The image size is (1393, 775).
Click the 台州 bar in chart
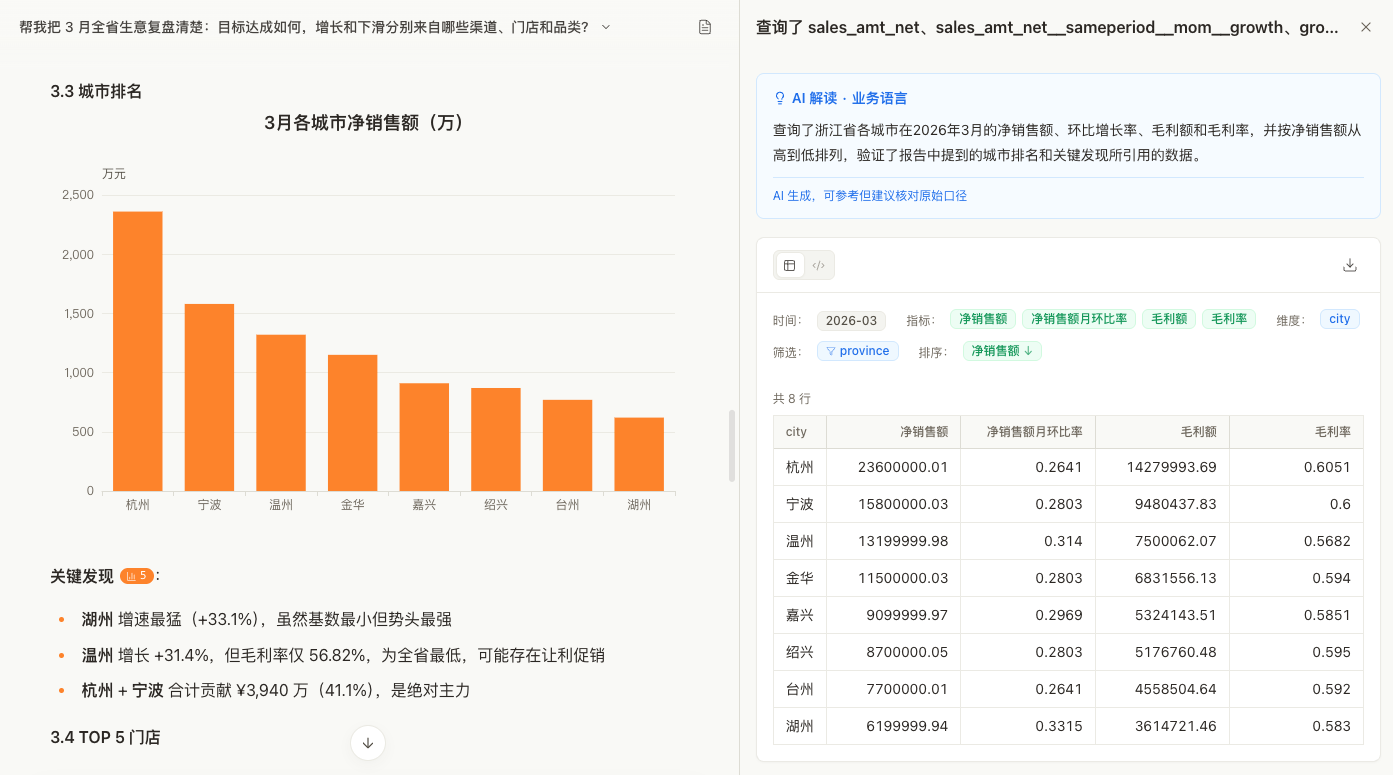tap(568, 445)
